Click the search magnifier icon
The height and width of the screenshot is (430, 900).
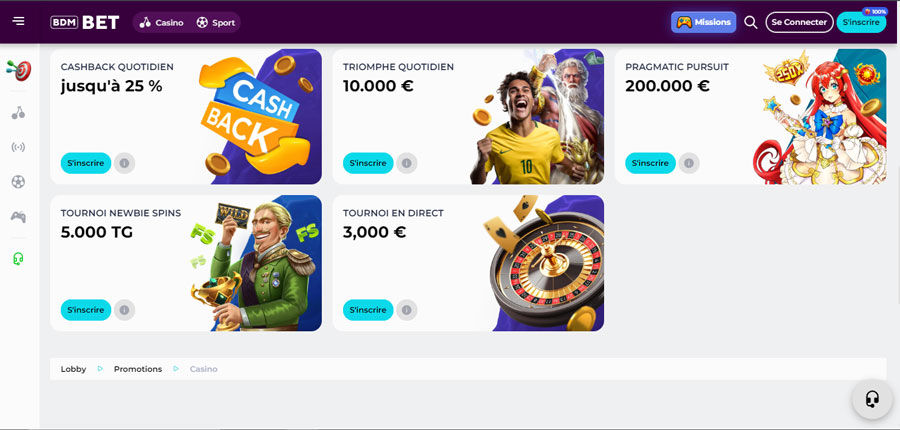[x=750, y=22]
